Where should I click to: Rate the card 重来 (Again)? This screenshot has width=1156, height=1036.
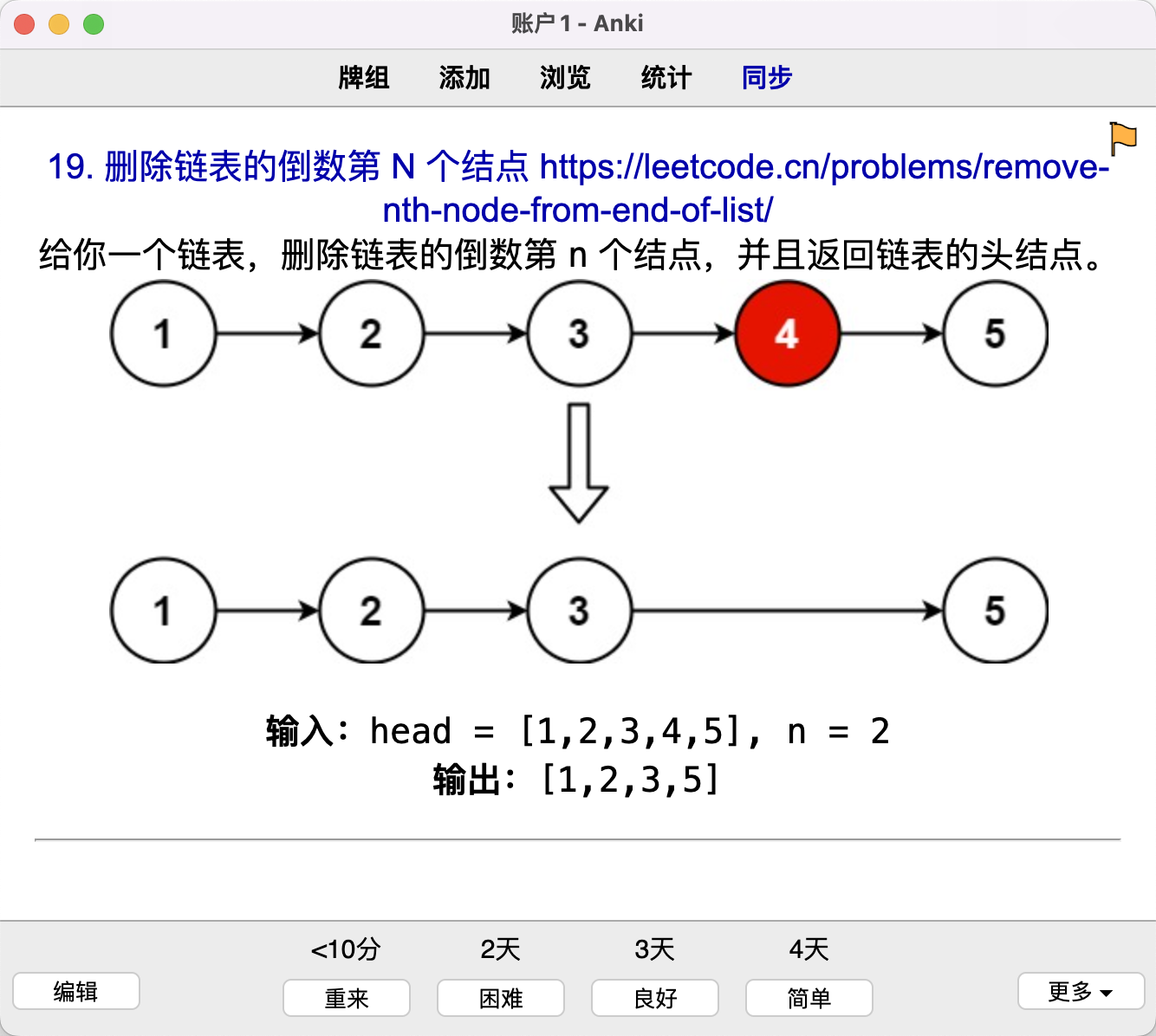347,998
